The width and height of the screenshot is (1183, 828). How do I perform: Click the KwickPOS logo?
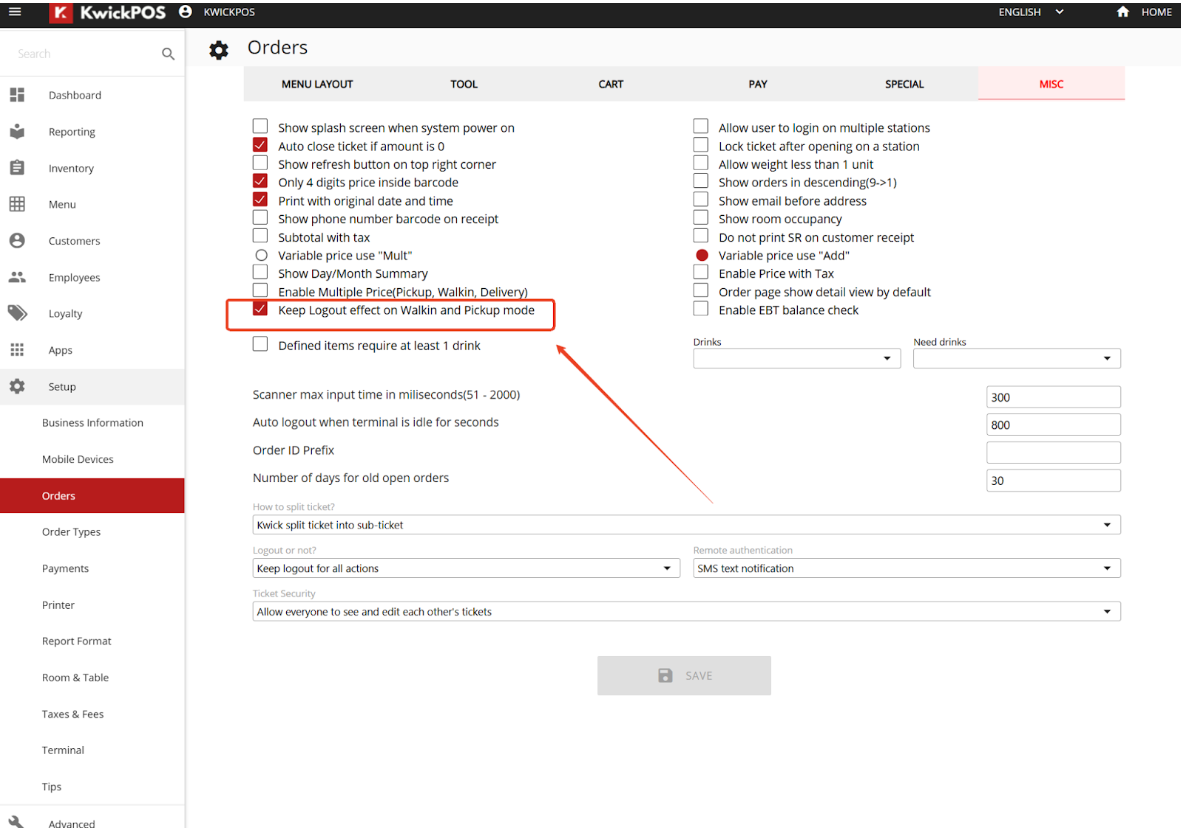[107, 12]
